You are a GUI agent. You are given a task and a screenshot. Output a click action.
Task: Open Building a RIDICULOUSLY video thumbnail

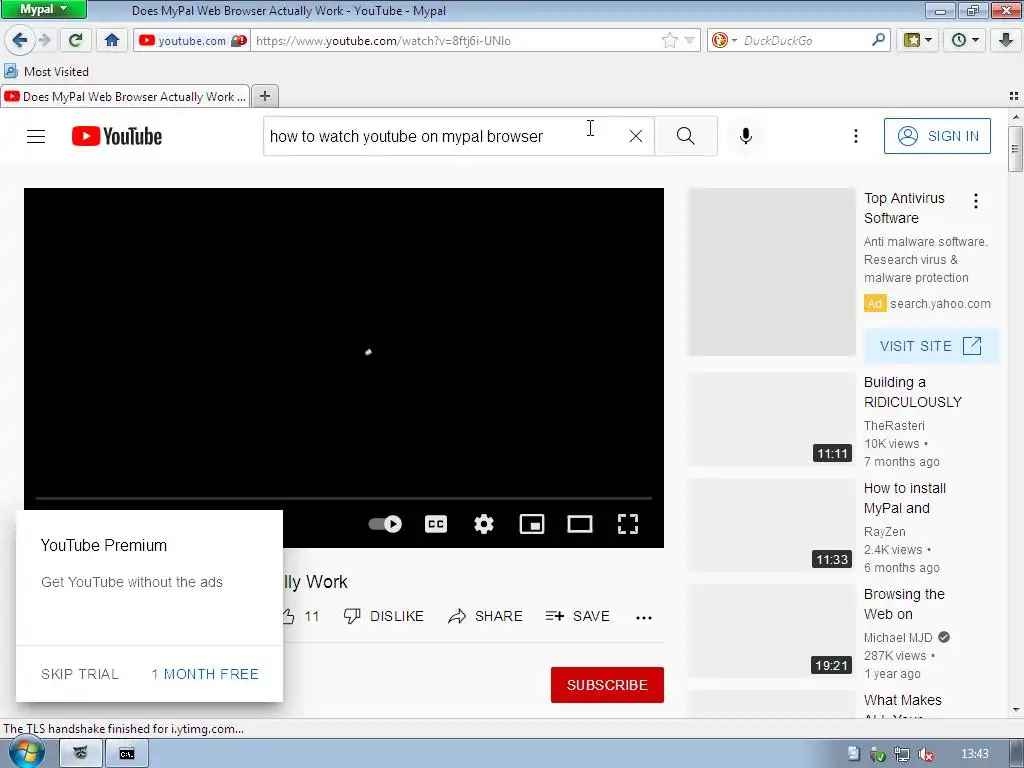(771, 419)
